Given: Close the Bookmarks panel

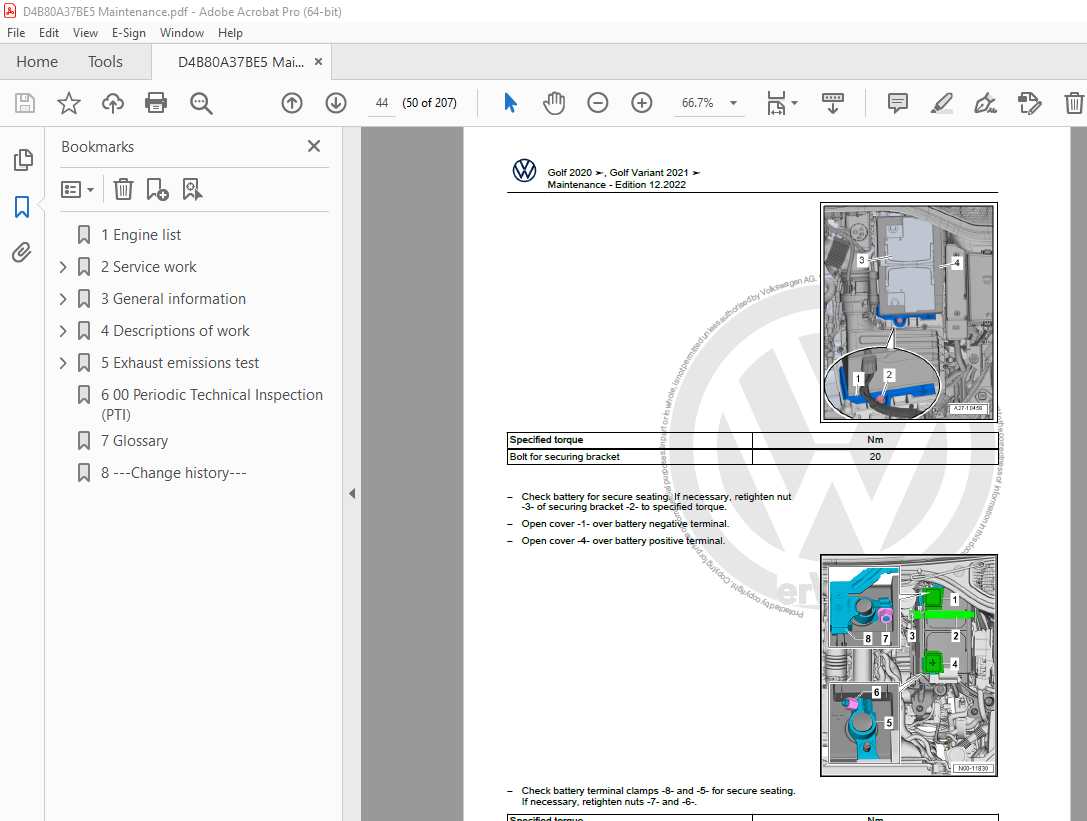Looking at the screenshot, I should [314, 146].
